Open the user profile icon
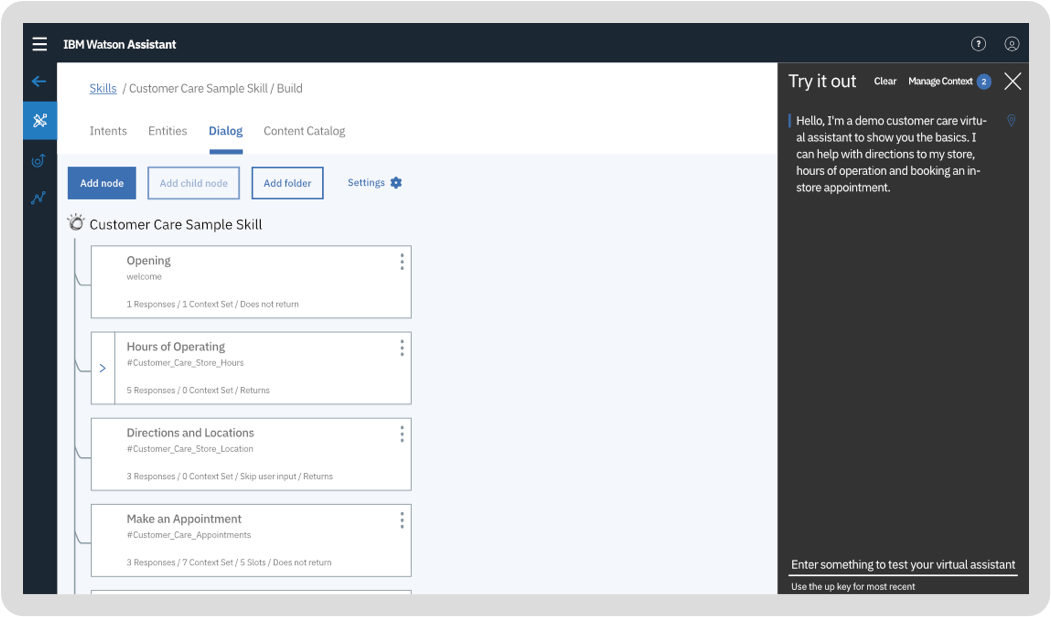 coord(1012,44)
